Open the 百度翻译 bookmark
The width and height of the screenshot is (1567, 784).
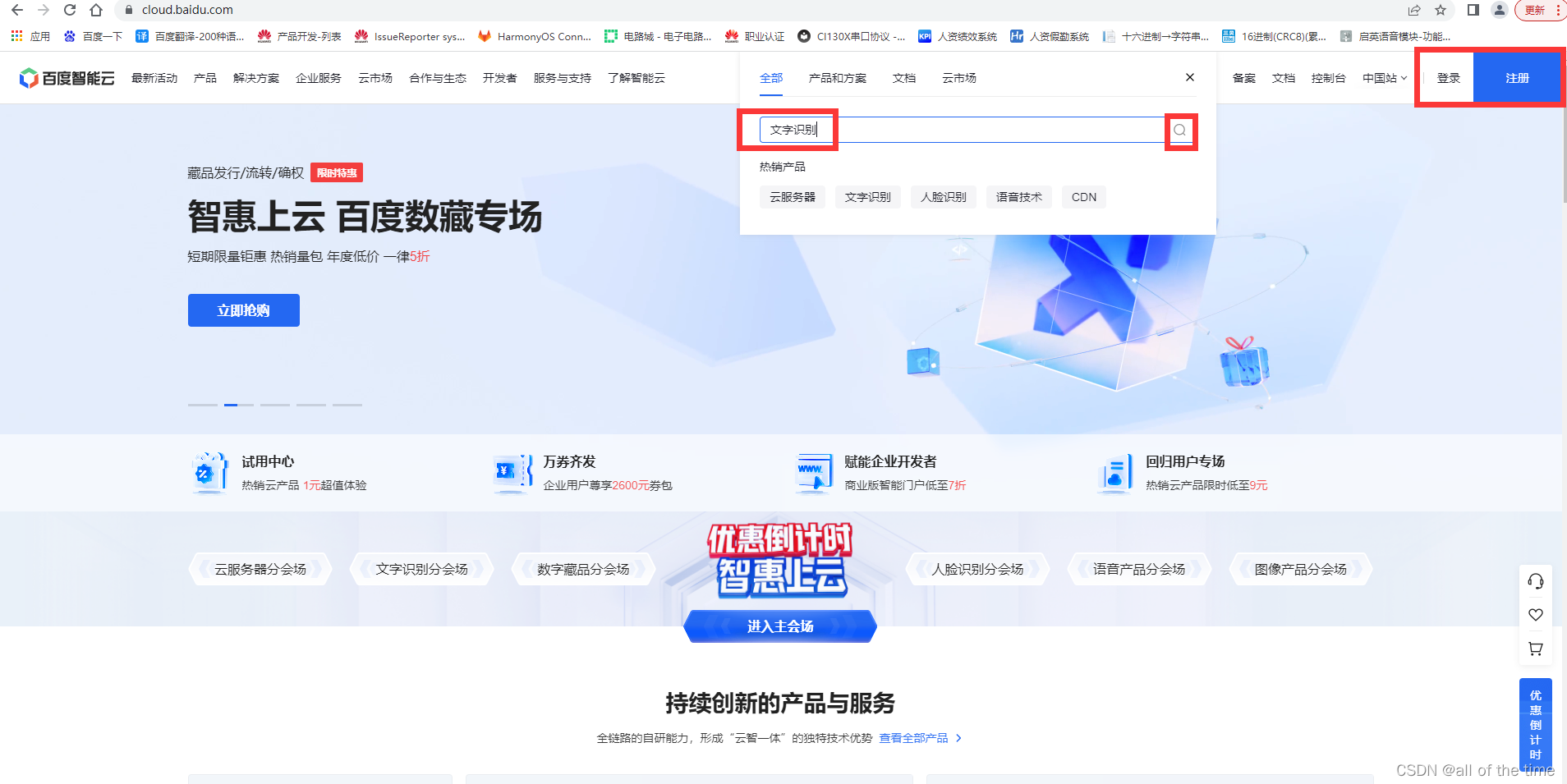coord(190,36)
